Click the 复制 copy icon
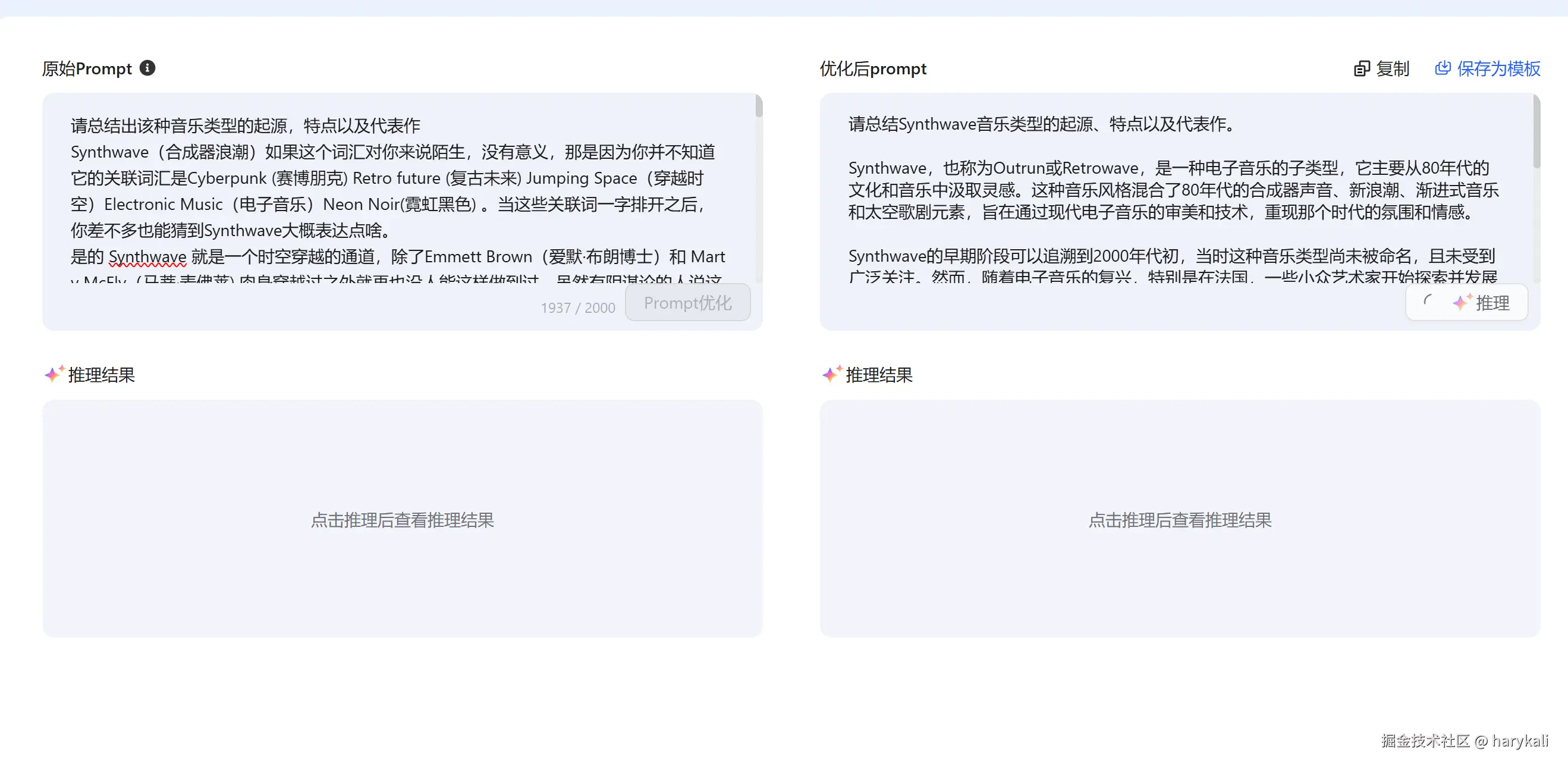The width and height of the screenshot is (1568, 769). click(1361, 69)
